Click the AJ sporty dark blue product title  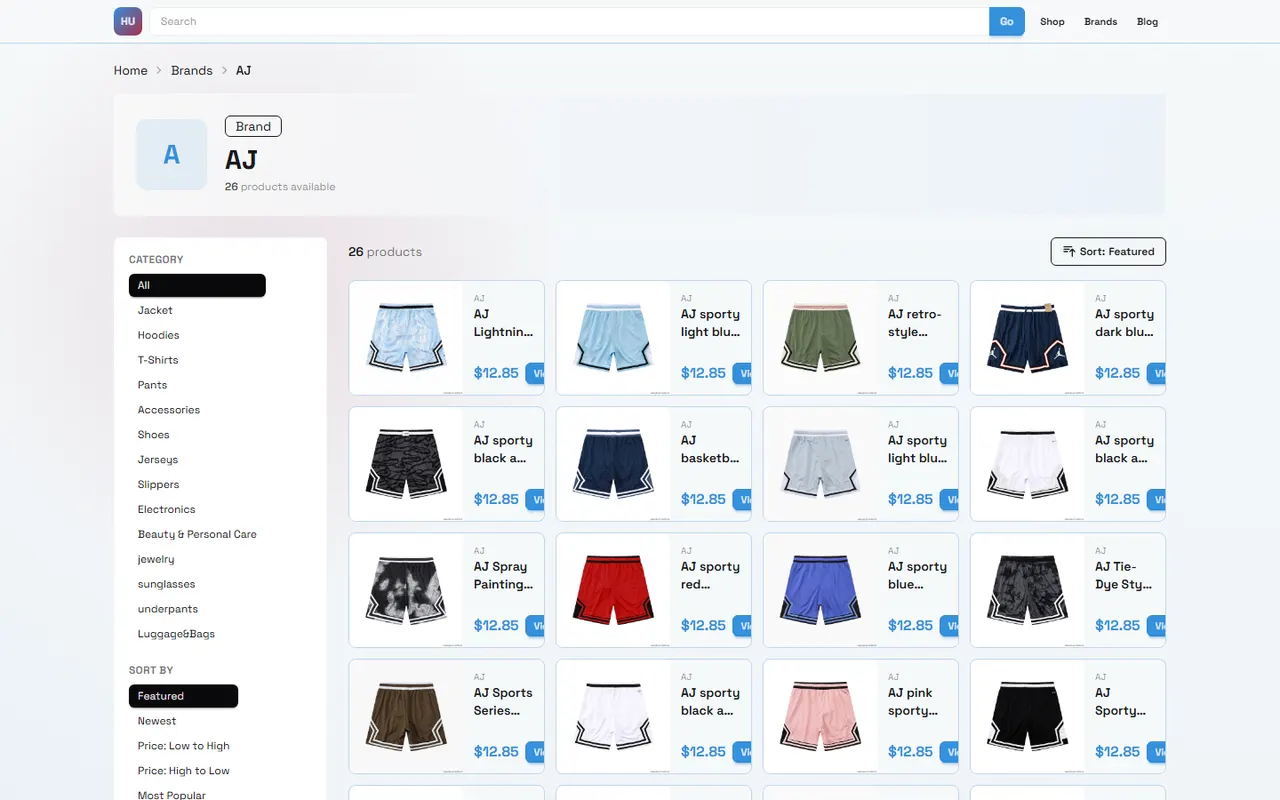tap(1124, 323)
